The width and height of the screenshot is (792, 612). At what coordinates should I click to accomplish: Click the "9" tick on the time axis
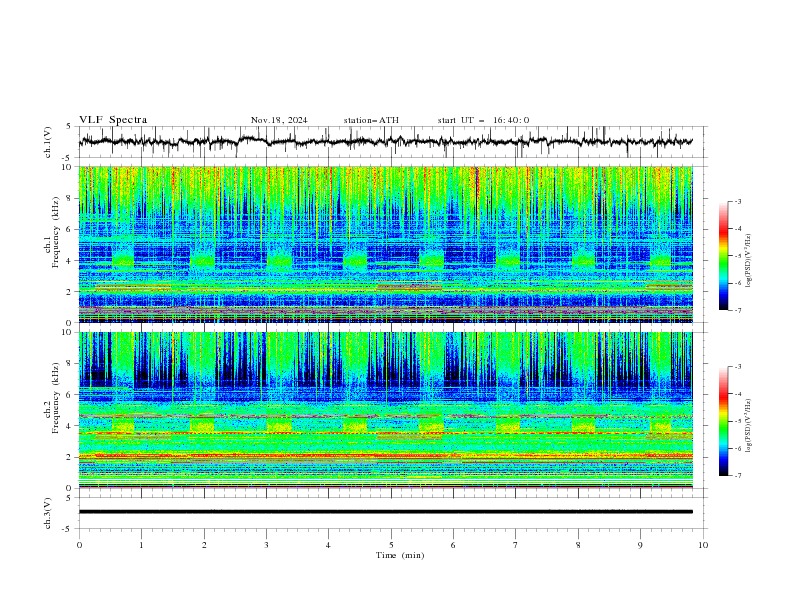coord(640,545)
